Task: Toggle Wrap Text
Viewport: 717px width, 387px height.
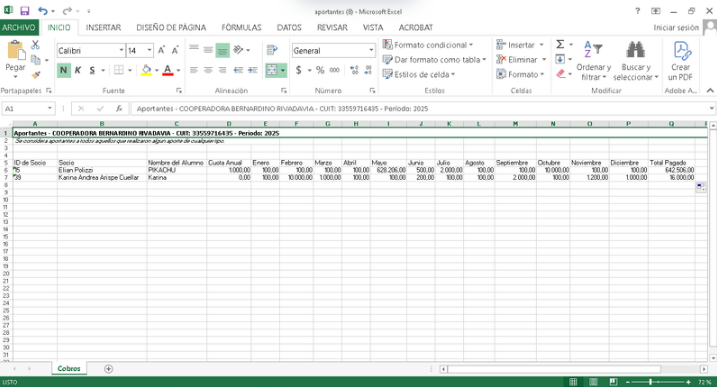Action: (x=272, y=49)
